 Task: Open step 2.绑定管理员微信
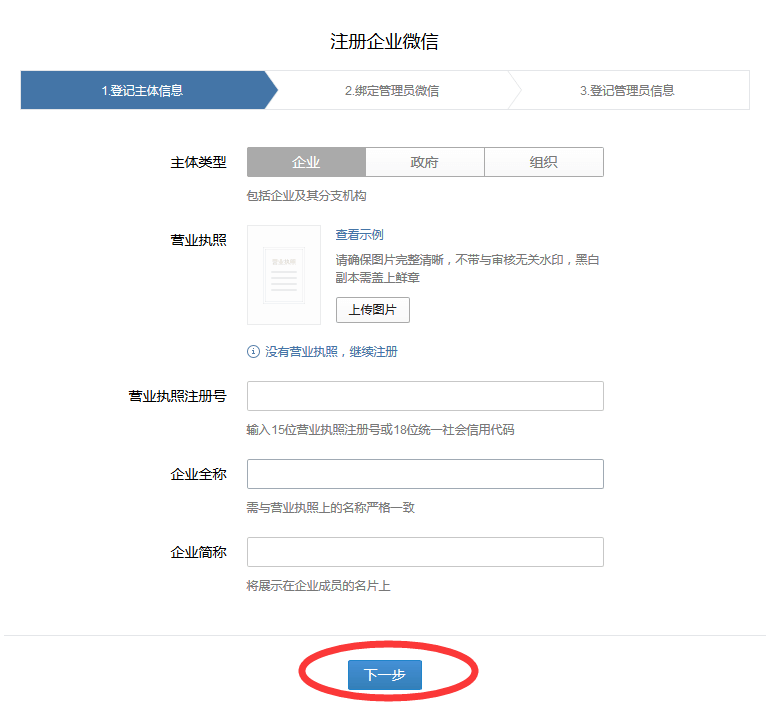click(392, 91)
